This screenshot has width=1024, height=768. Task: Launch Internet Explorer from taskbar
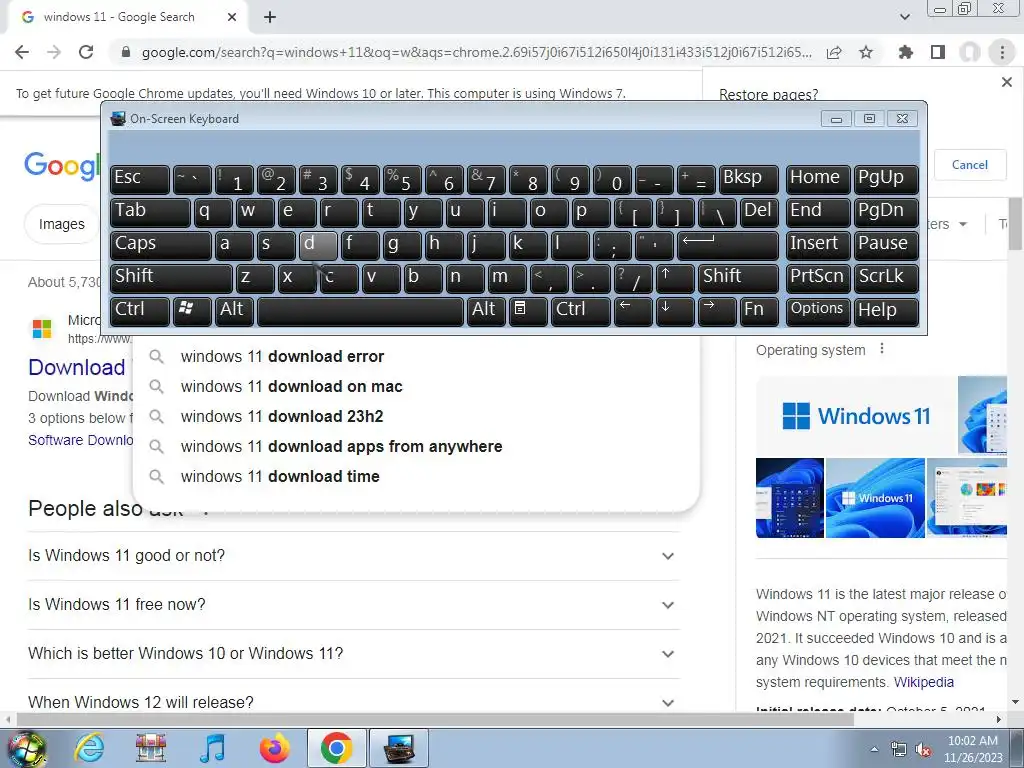89,748
